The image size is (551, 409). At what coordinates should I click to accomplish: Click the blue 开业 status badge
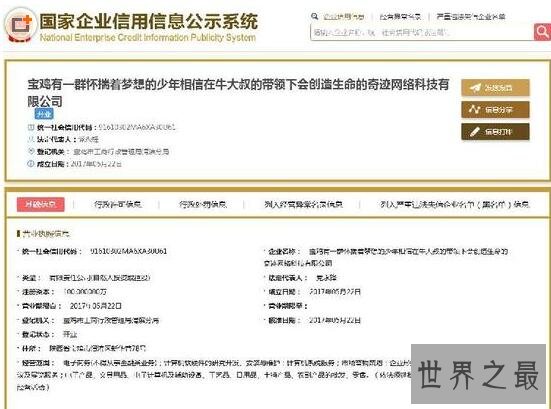44,114
